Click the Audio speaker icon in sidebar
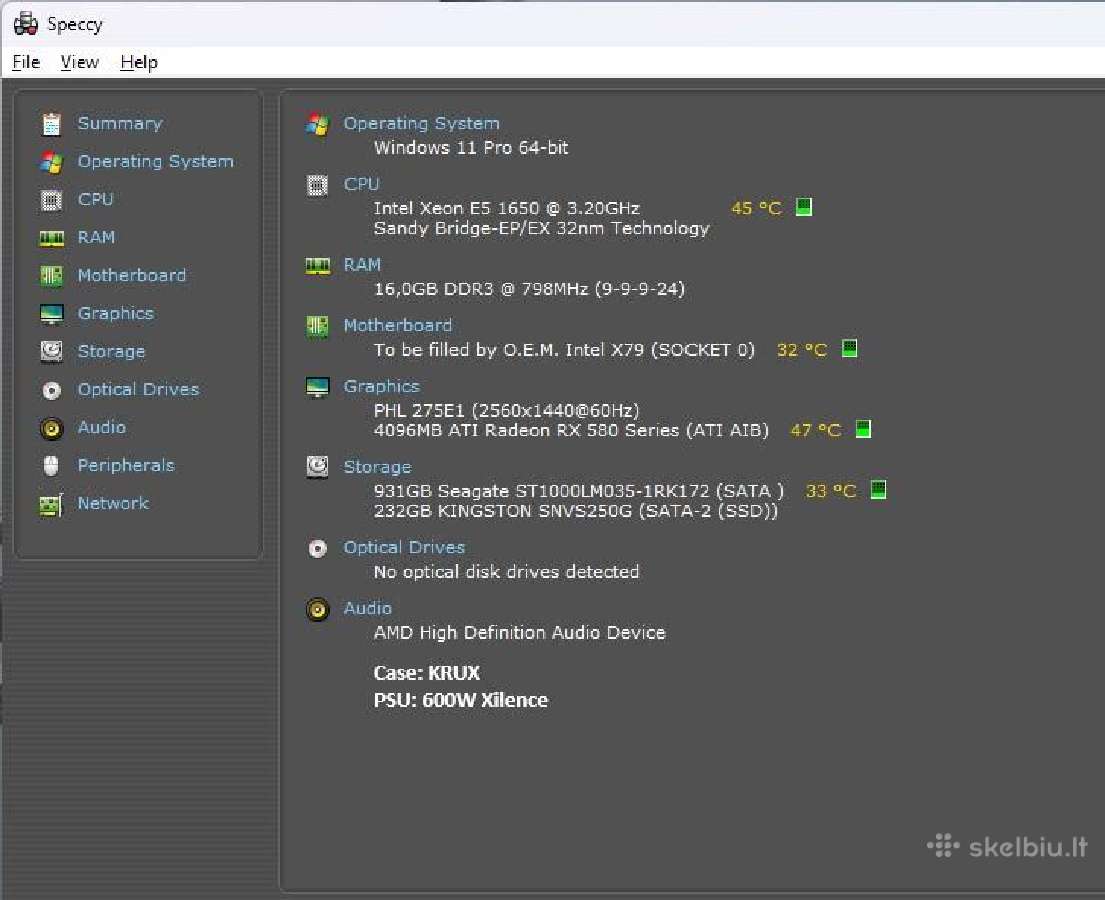The height and width of the screenshot is (900, 1105). (x=51, y=428)
